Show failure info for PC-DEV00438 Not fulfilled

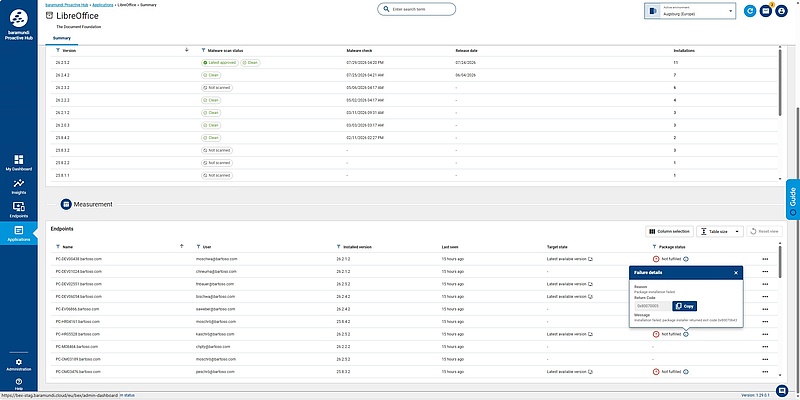686,259
